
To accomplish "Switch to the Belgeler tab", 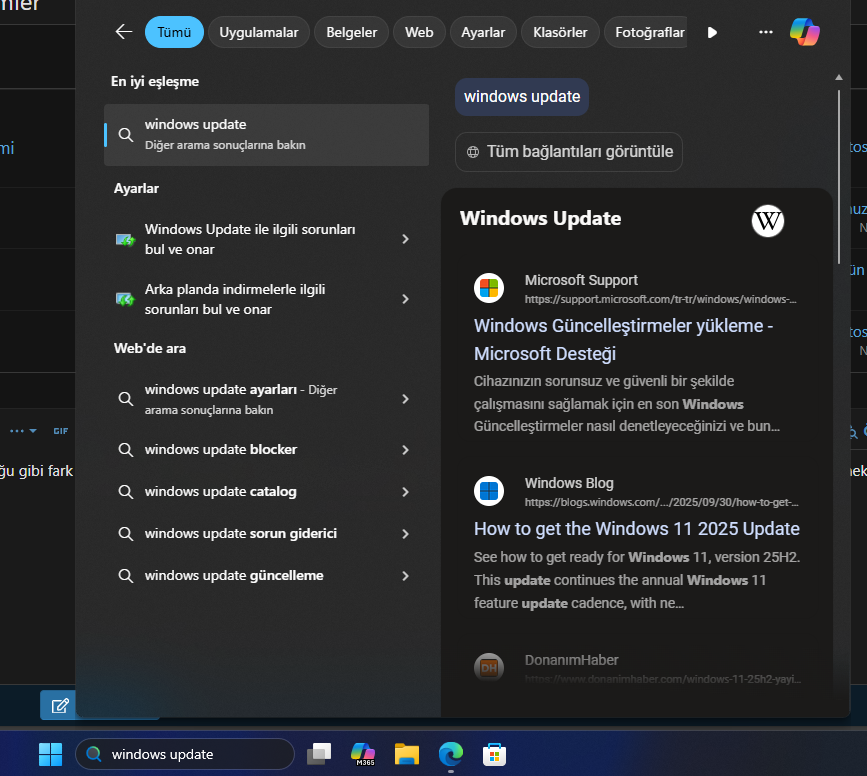I will tap(351, 32).
